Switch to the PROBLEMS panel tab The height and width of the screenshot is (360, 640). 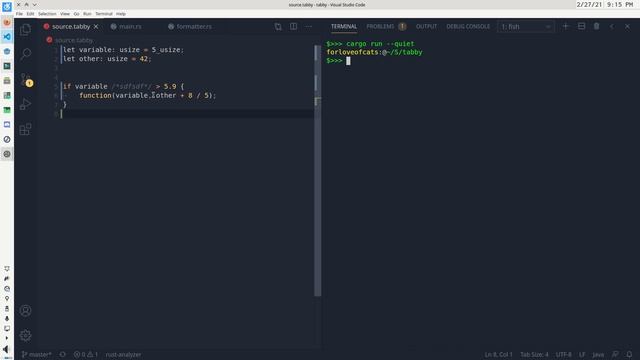coord(386,27)
